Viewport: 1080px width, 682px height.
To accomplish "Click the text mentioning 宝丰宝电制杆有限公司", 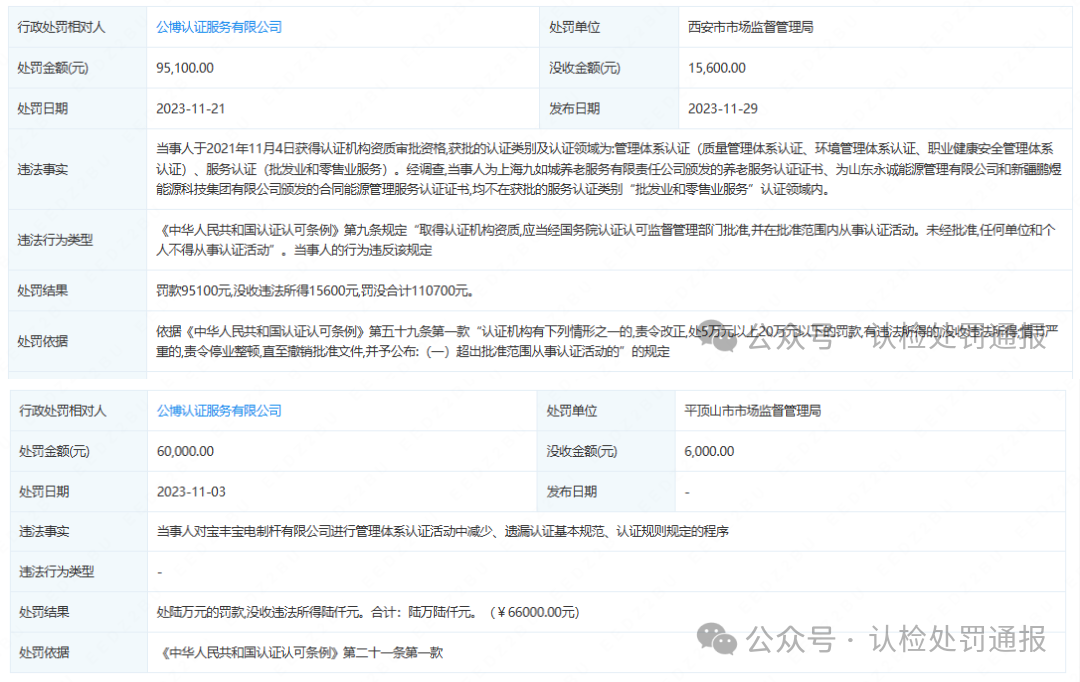I will pyautogui.click(x=443, y=531).
